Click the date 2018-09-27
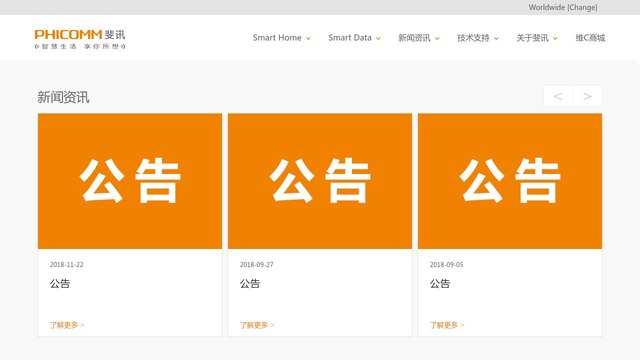This screenshot has width=640, height=360. point(256,264)
